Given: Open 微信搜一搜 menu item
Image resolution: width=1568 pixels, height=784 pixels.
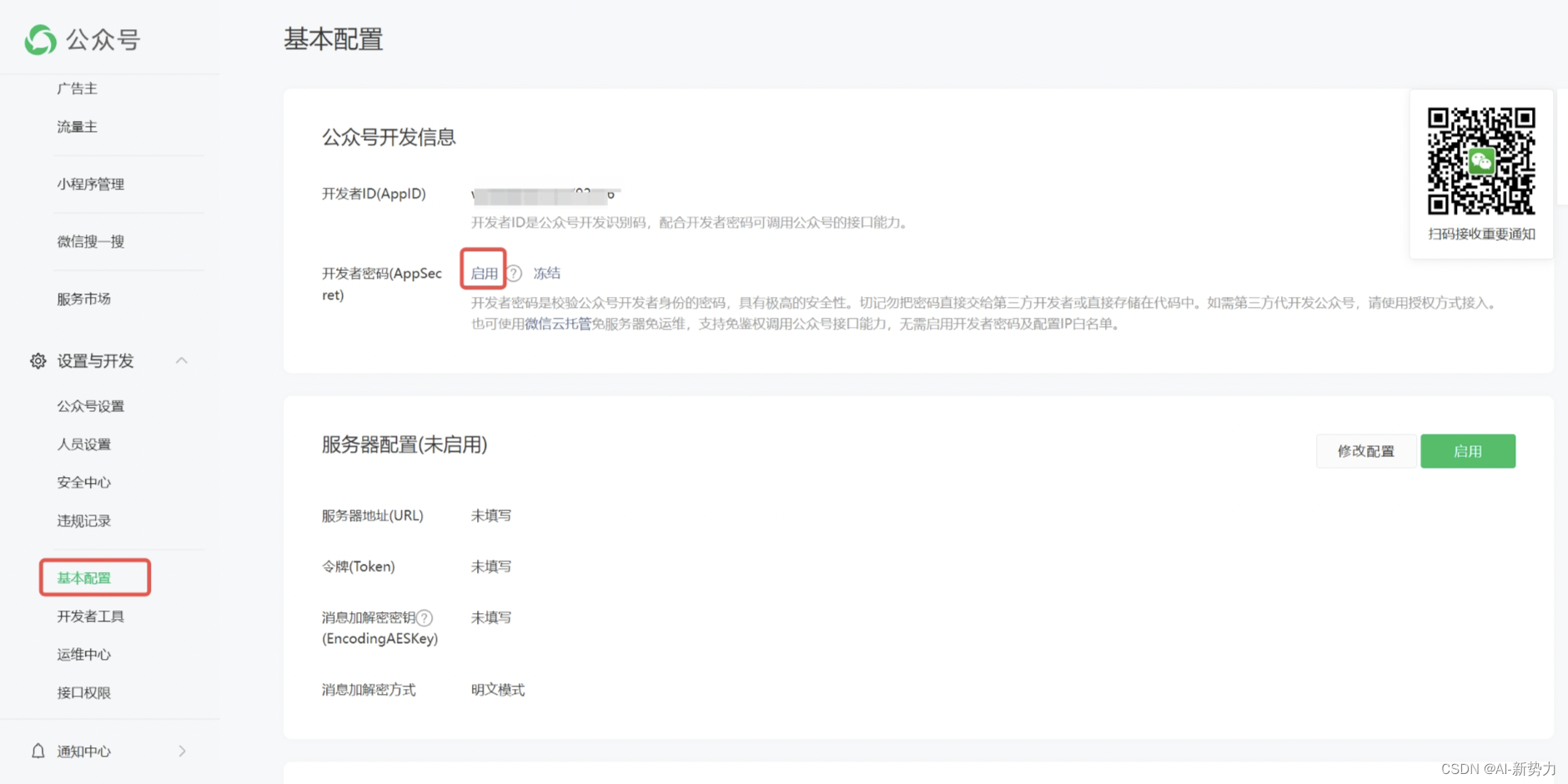Looking at the screenshot, I should click(x=91, y=242).
